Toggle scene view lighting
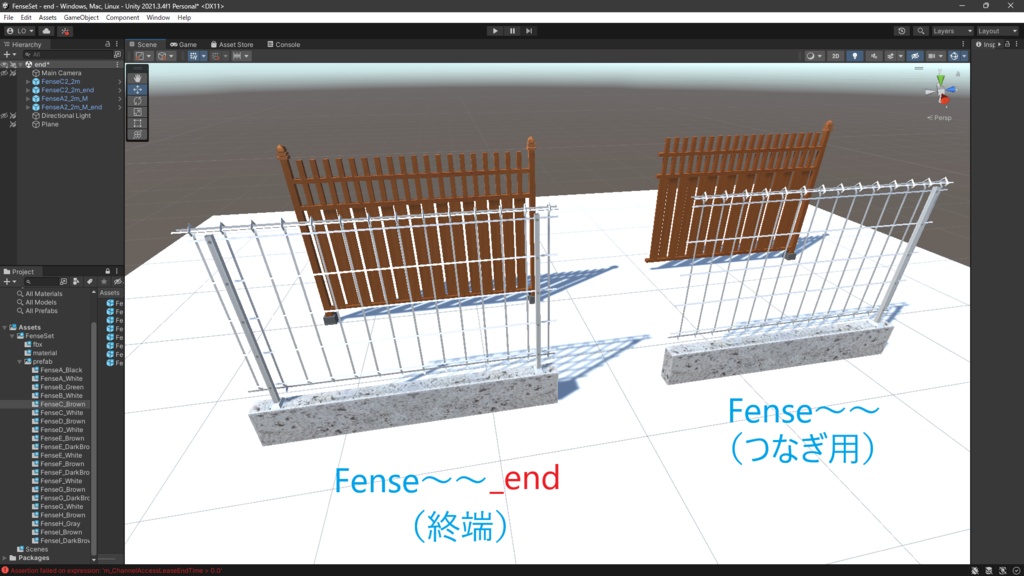This screenshot has width=1024, height=576. coord(855,56)
